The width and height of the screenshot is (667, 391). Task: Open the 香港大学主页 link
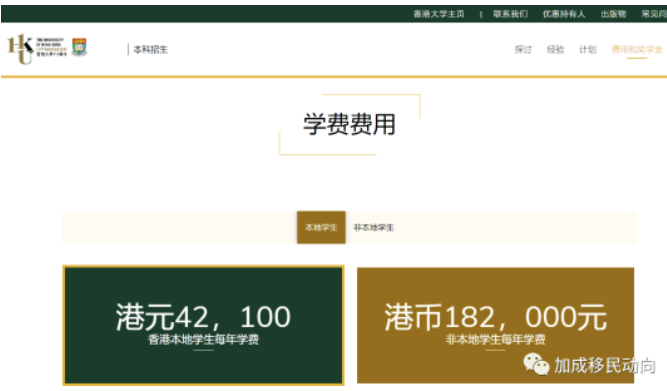click(439, 14)
